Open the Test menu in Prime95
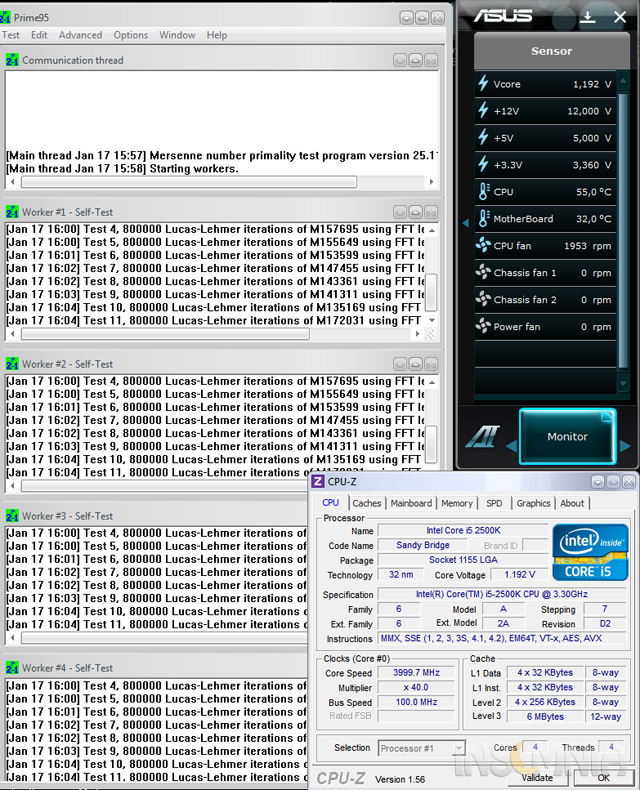The height and width of the screenshot is (790, 640). point(11,35)
